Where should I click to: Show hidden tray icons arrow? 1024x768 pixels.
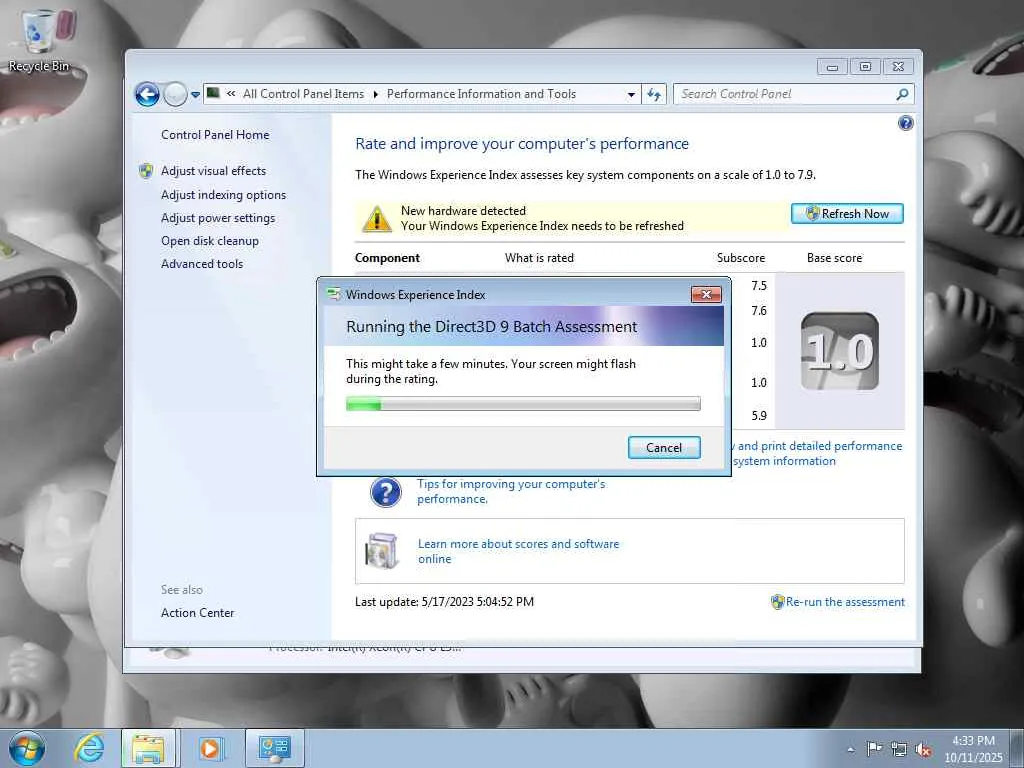tap(850, 750)
